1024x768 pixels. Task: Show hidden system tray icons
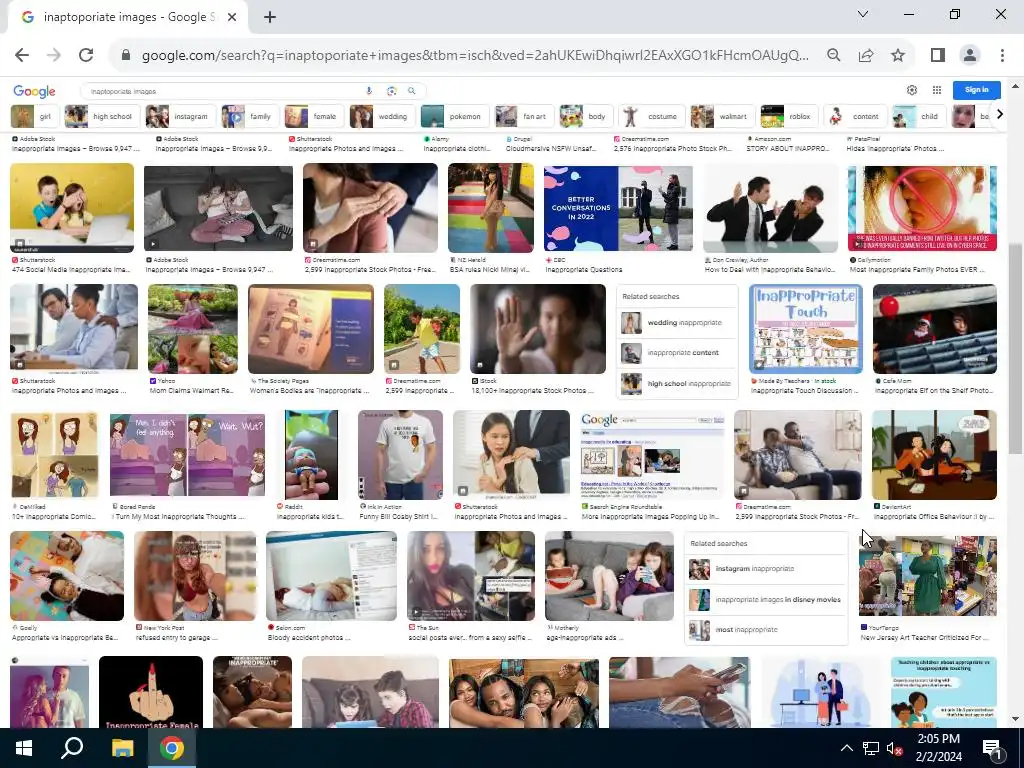[x=846, y=748]
